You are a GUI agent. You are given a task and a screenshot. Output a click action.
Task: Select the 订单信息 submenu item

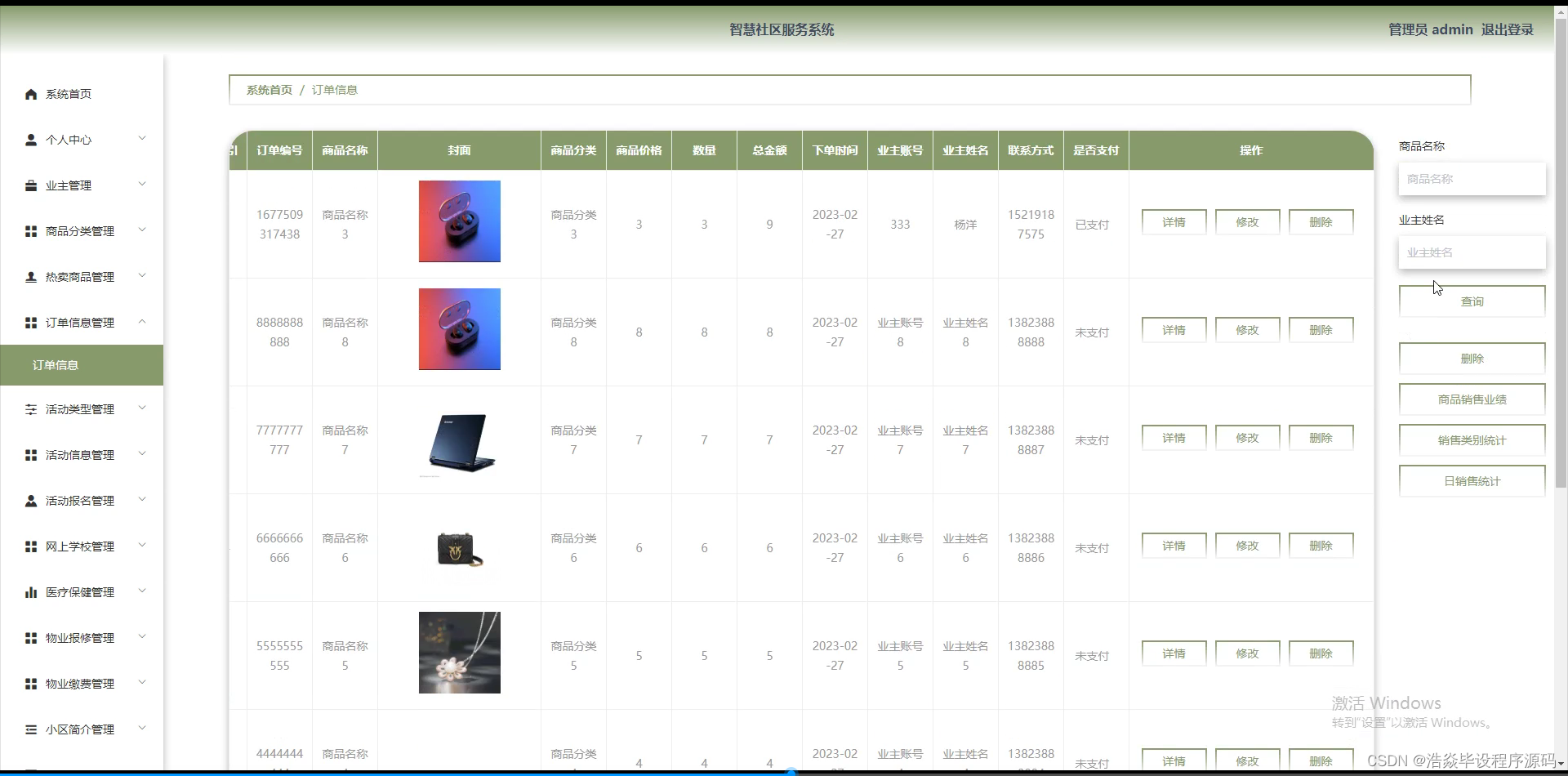pos(82,365)
